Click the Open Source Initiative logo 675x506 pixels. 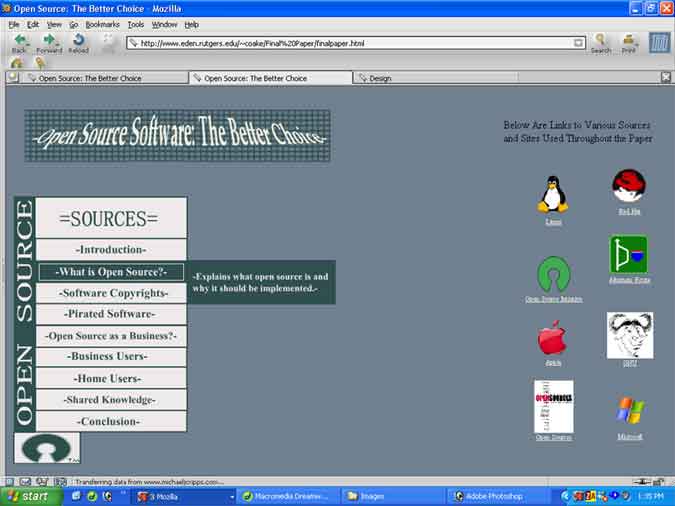tap(553, 274)
